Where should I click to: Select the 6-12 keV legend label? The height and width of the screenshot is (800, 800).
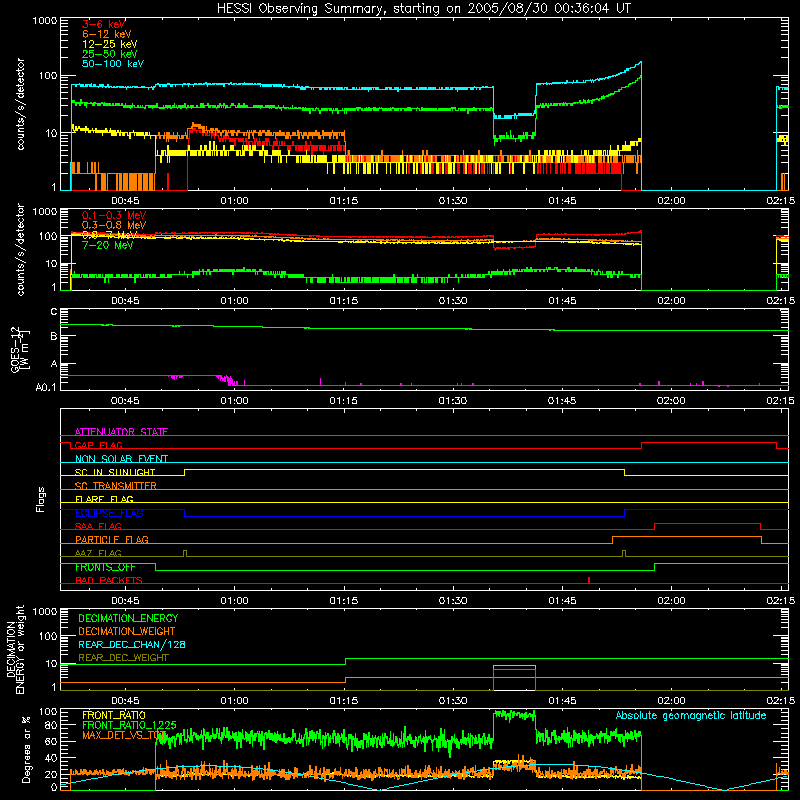point(106,34)
